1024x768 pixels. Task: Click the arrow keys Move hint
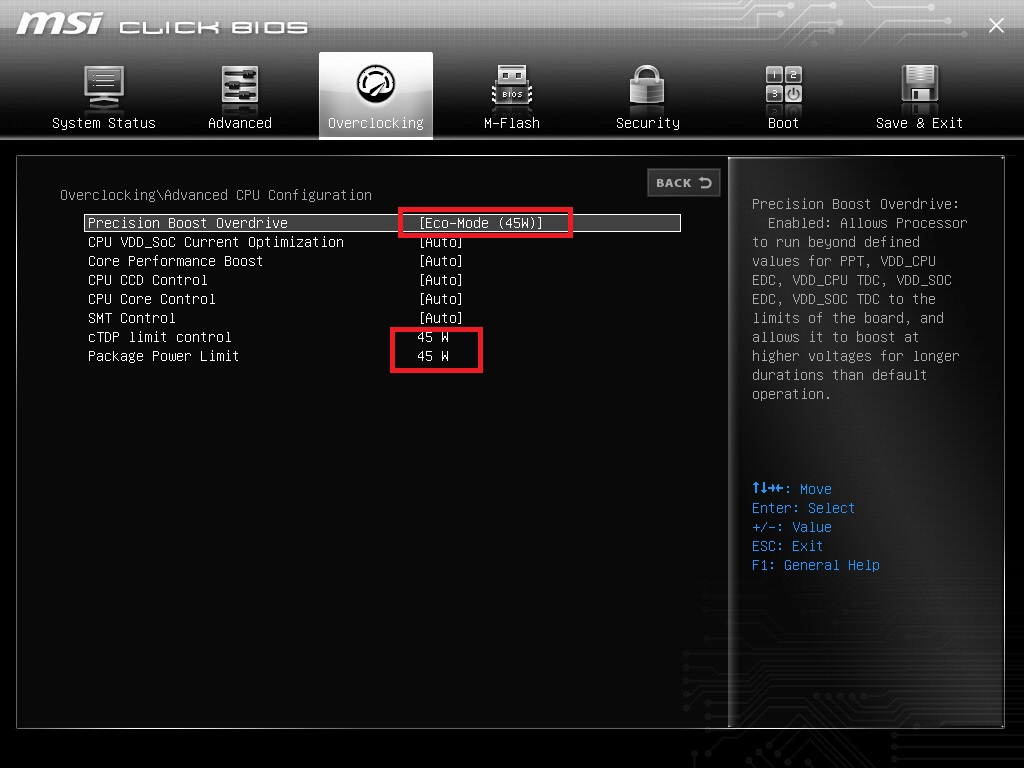pos(792,488)
